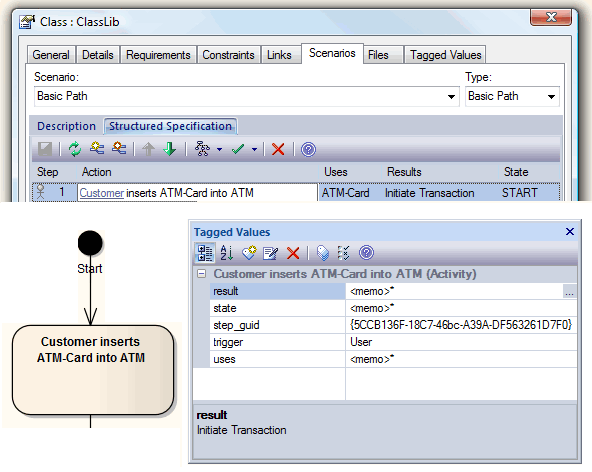The height and width of the screenshot is (472, 592).
Task: Open the Scenario dropdown list
Action: tap(451, 97)
